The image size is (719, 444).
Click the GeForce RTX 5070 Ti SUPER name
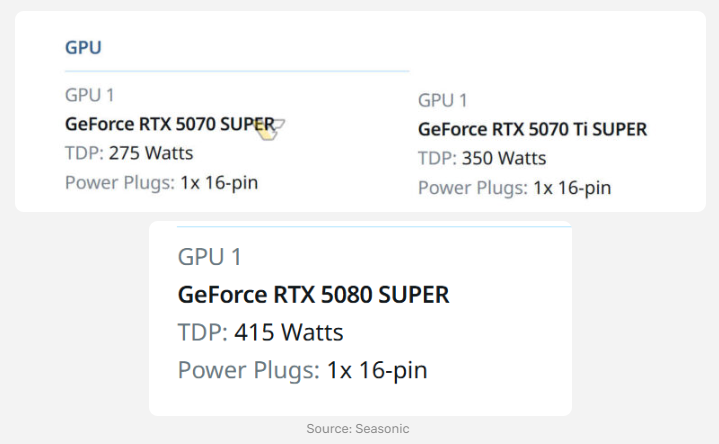click(532, 129)
